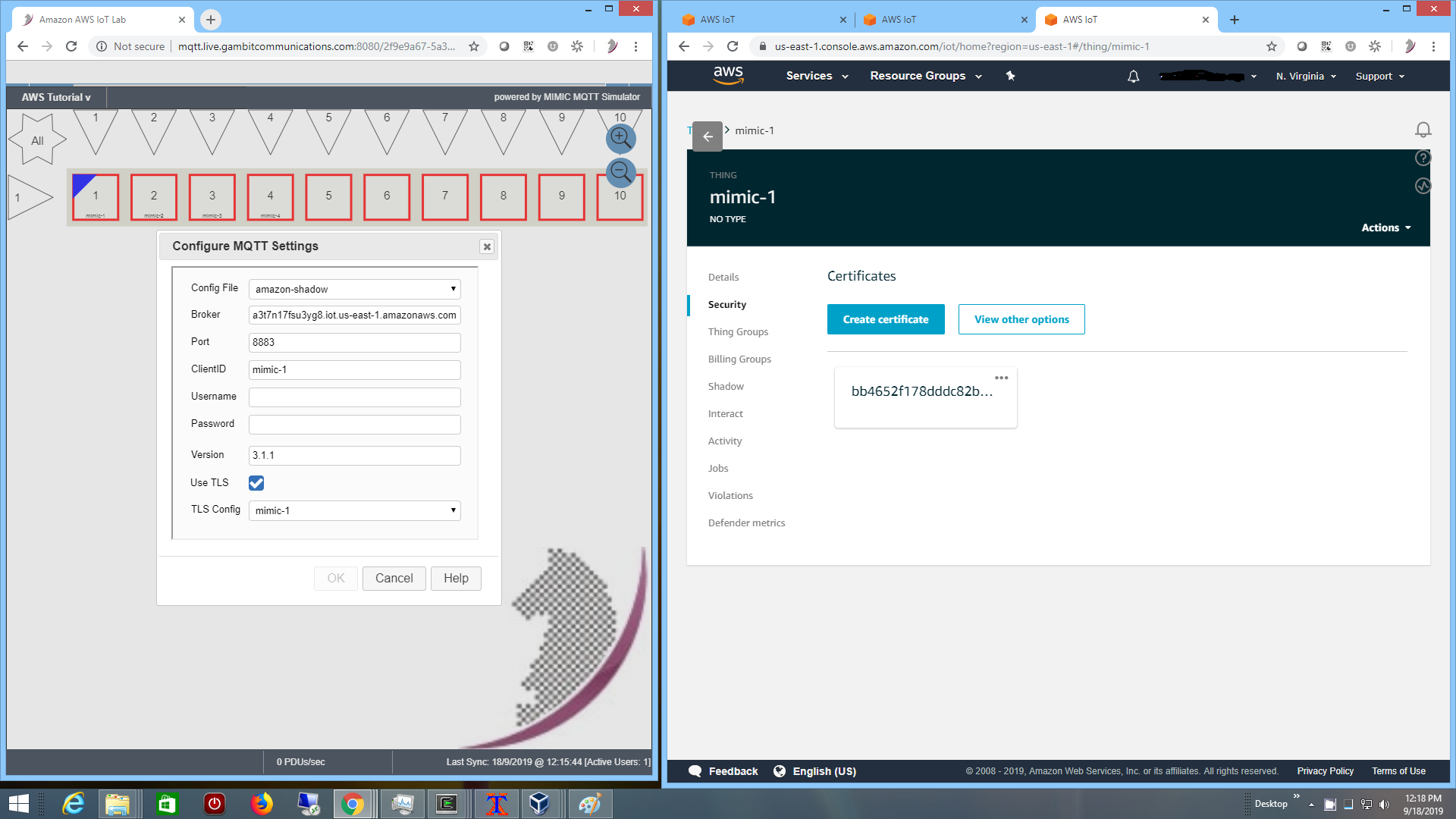
Task: Select agent square 2 mimic-2
Action: point(154,197)
